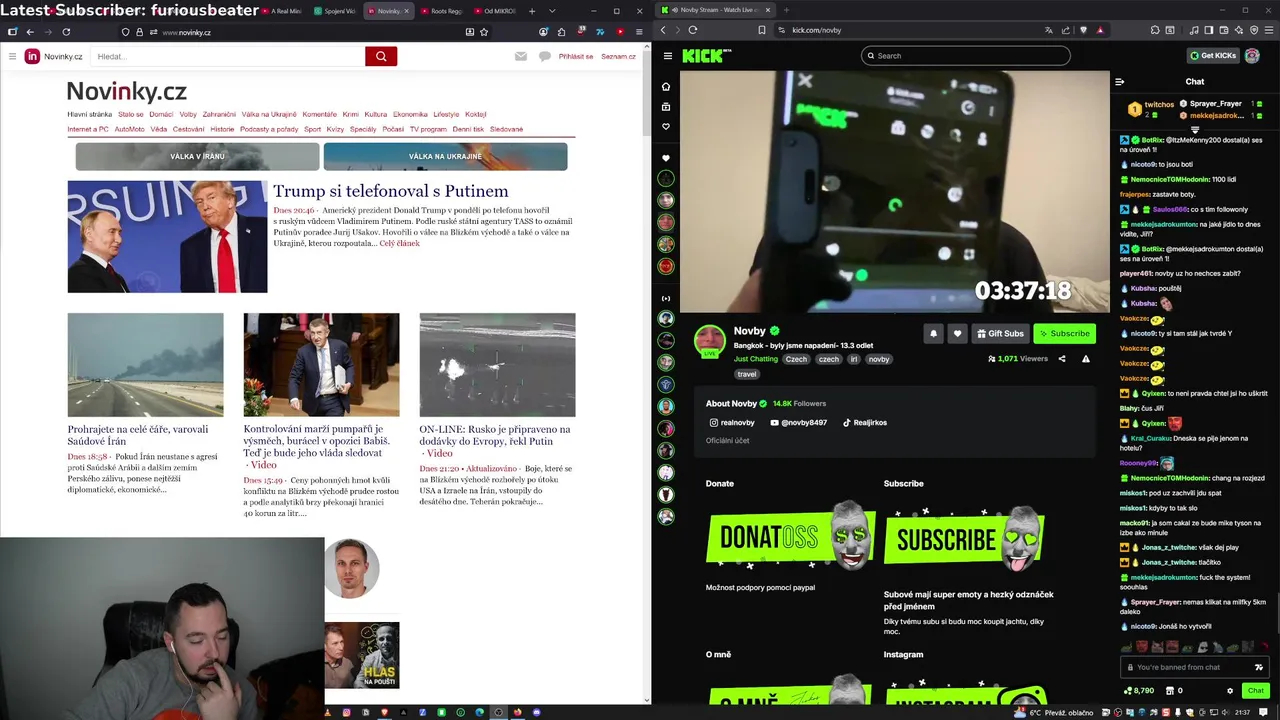Open the Ekonomika section

[410, 114]
